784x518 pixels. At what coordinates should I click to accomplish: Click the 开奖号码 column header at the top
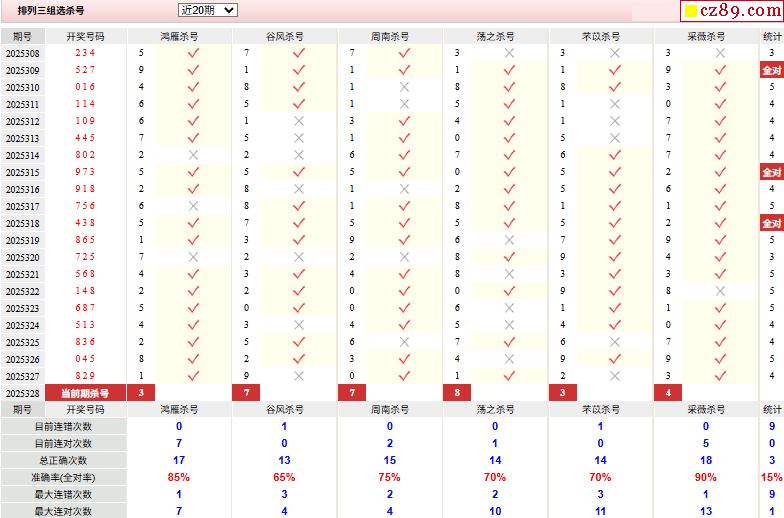85,36
